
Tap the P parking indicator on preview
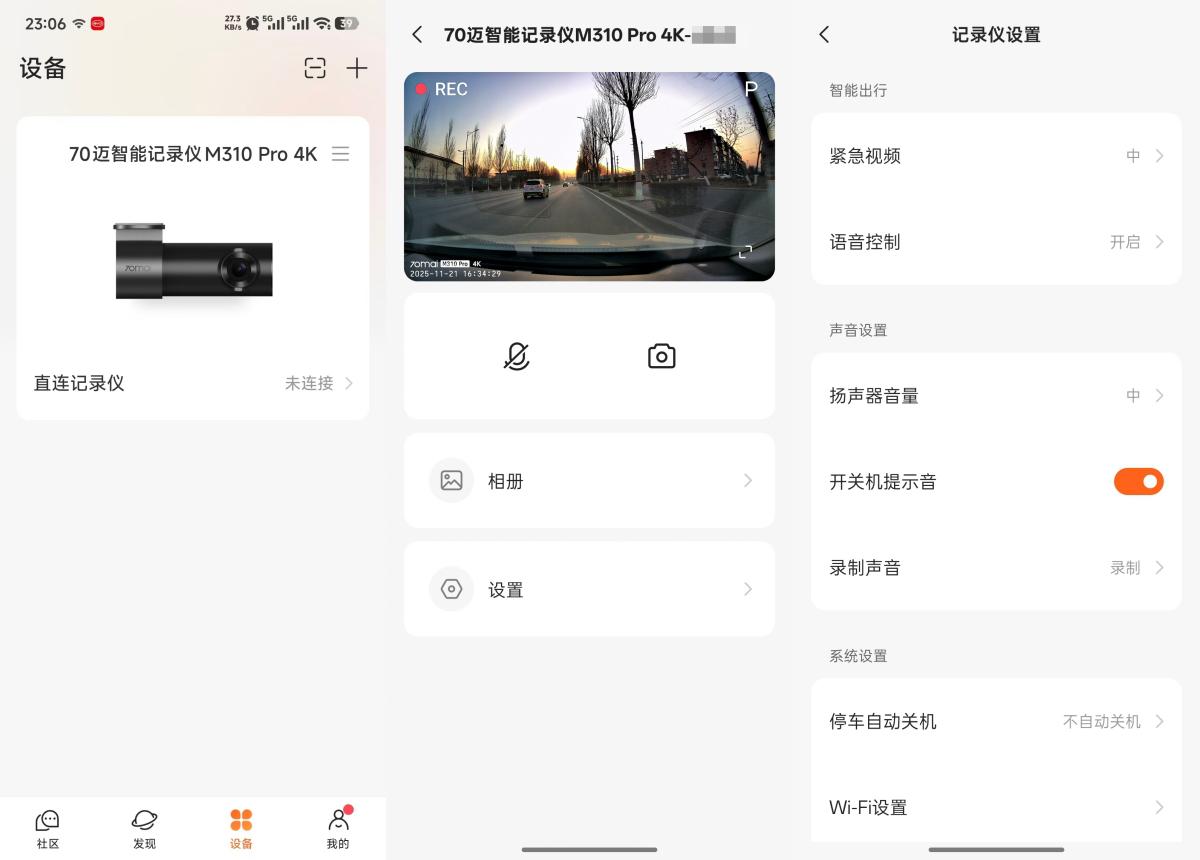click(751, 89)
